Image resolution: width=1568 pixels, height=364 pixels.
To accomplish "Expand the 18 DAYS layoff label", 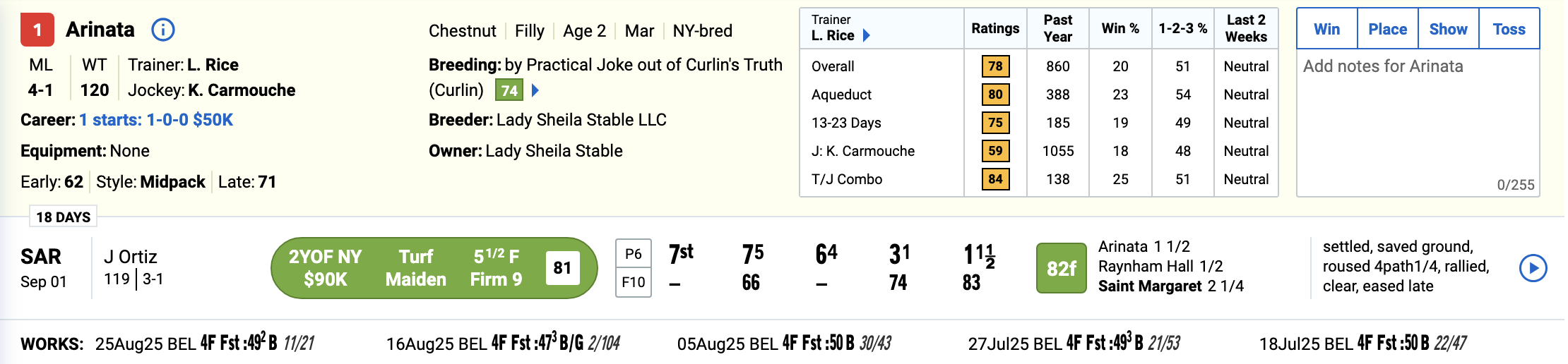I will pos(64,217).
